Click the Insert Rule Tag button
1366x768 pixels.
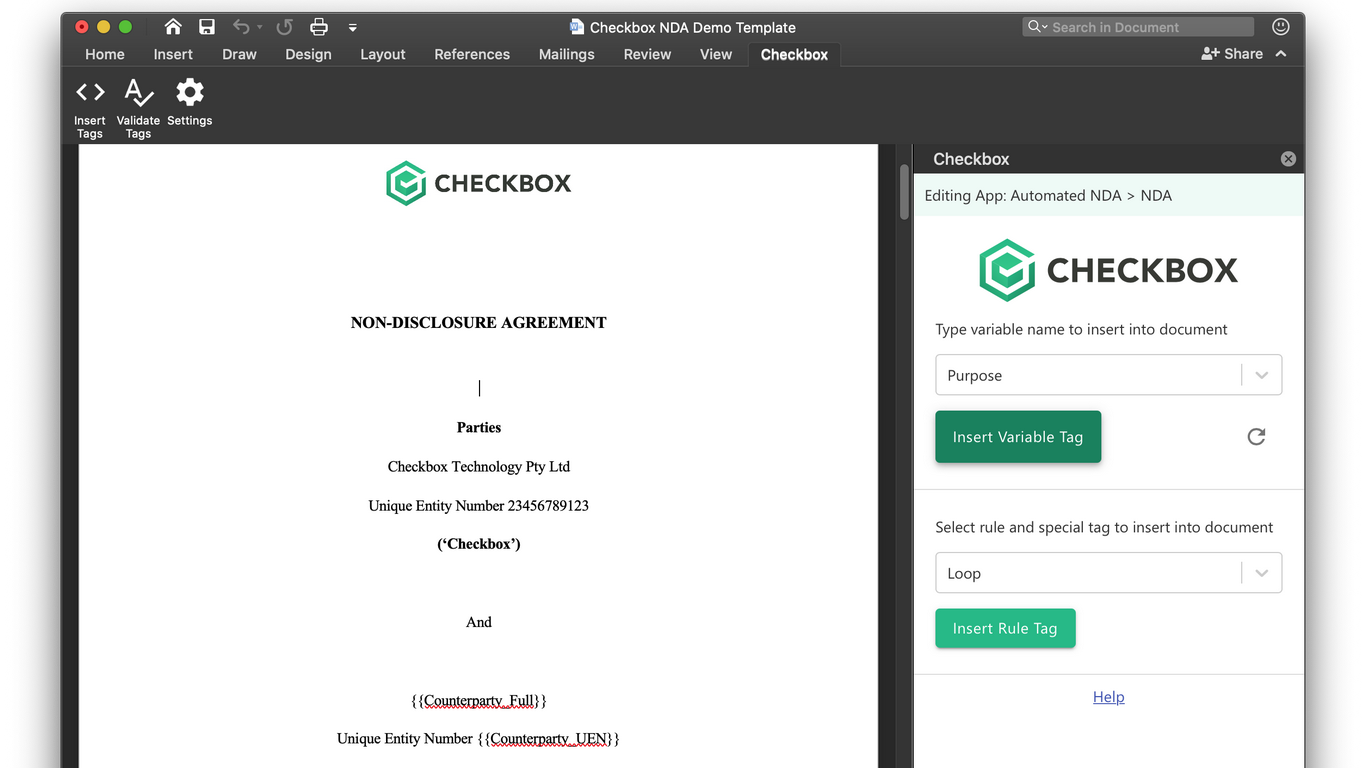[x=1005, y=628]
